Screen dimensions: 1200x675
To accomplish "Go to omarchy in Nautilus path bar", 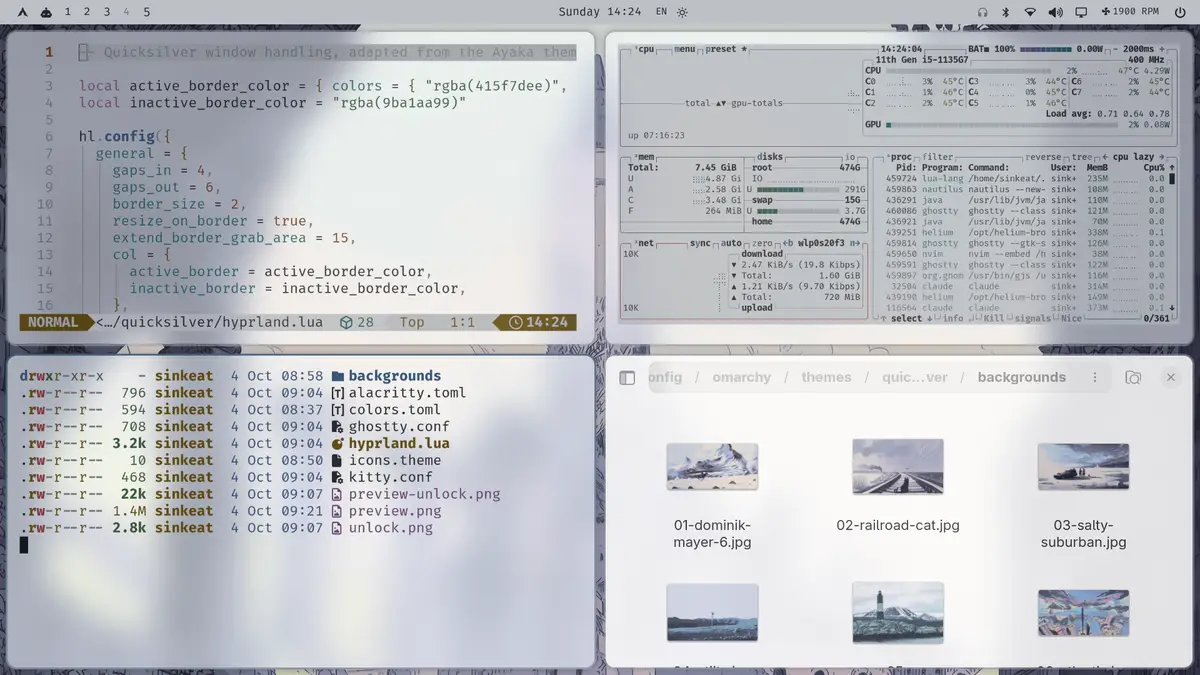I will coord(742,378).
